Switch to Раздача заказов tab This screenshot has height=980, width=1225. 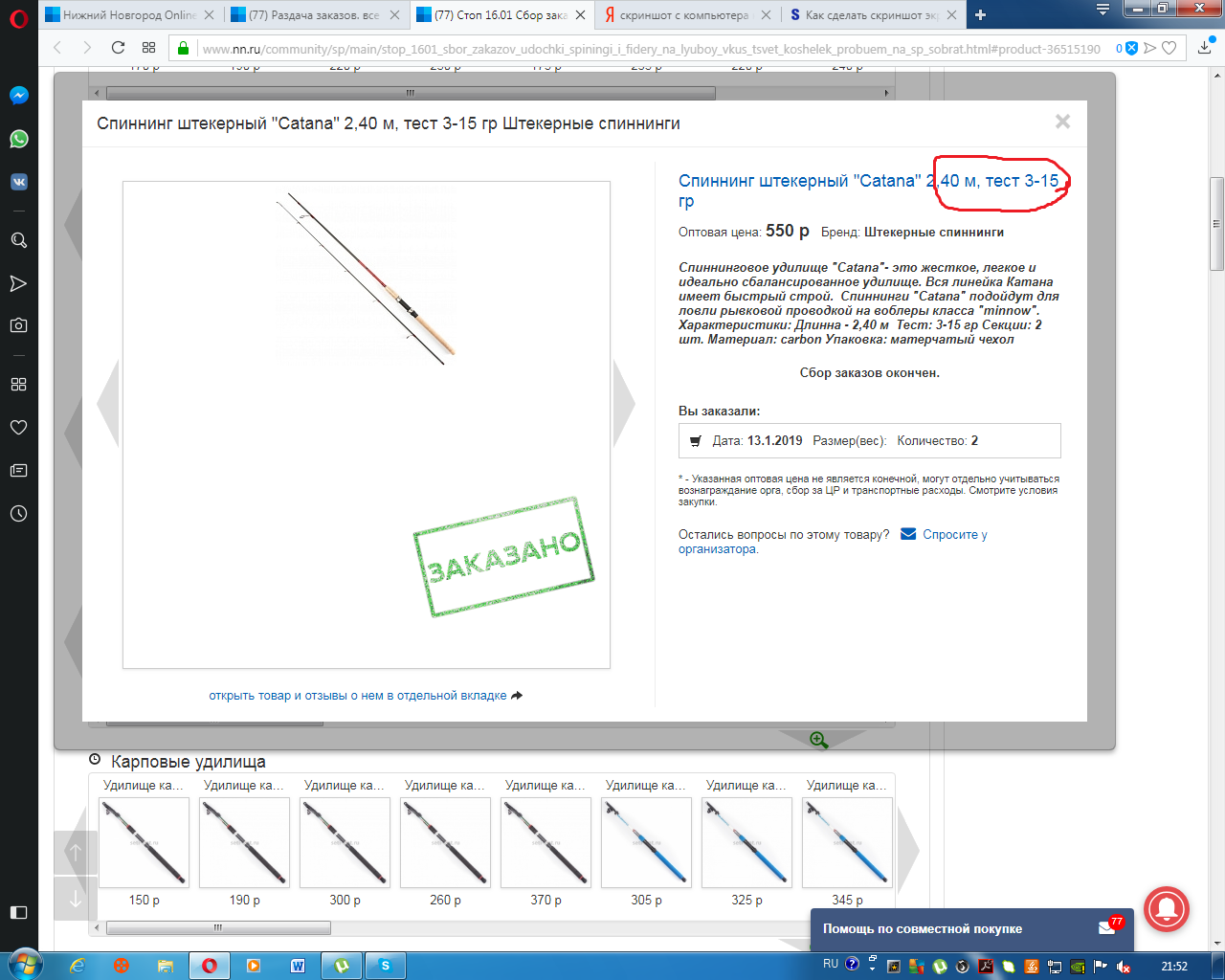pos(316,15)
